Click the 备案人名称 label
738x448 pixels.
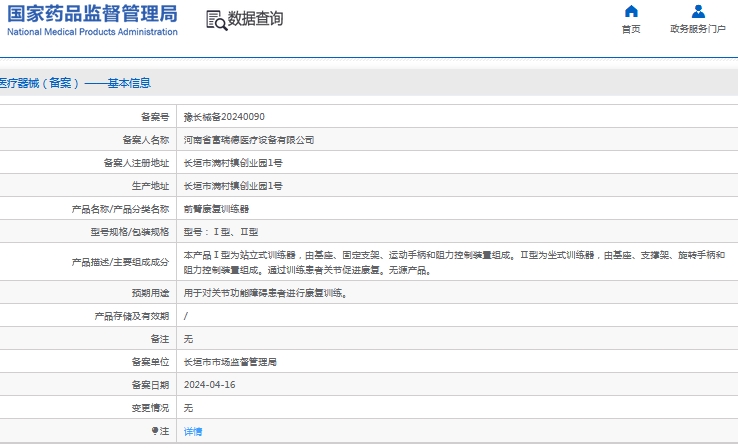pyautogui.click(x=145, y=140)
